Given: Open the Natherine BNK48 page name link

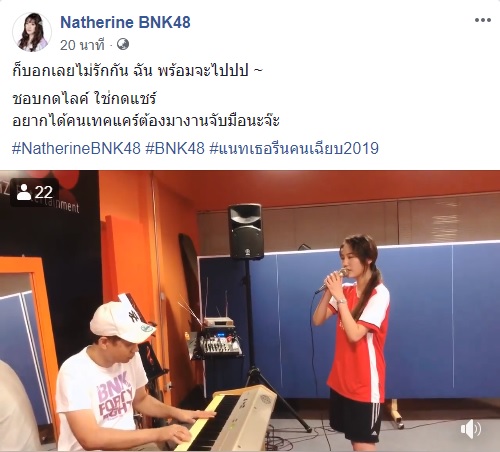Looking at the screenshot, I should tap(125, 22).
